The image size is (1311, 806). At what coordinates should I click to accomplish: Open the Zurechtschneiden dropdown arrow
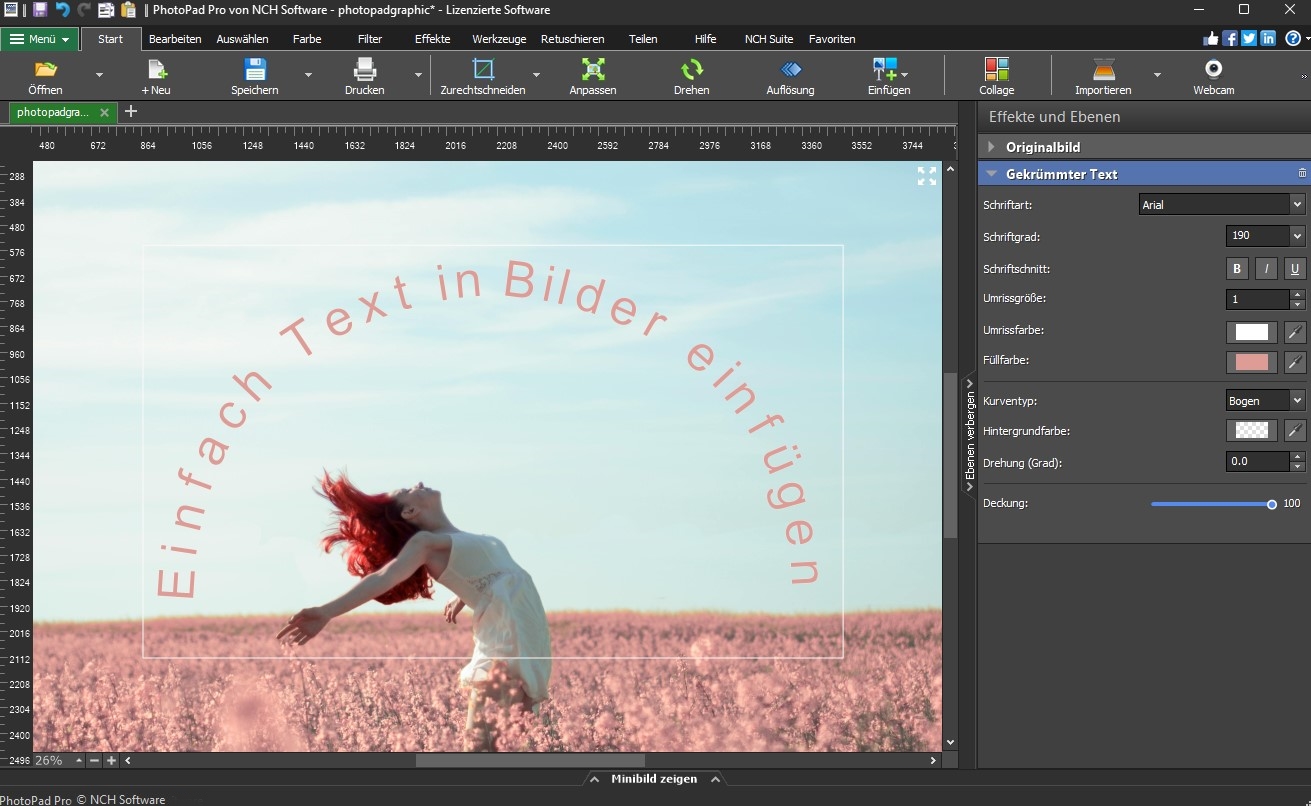tap(536, 75)
